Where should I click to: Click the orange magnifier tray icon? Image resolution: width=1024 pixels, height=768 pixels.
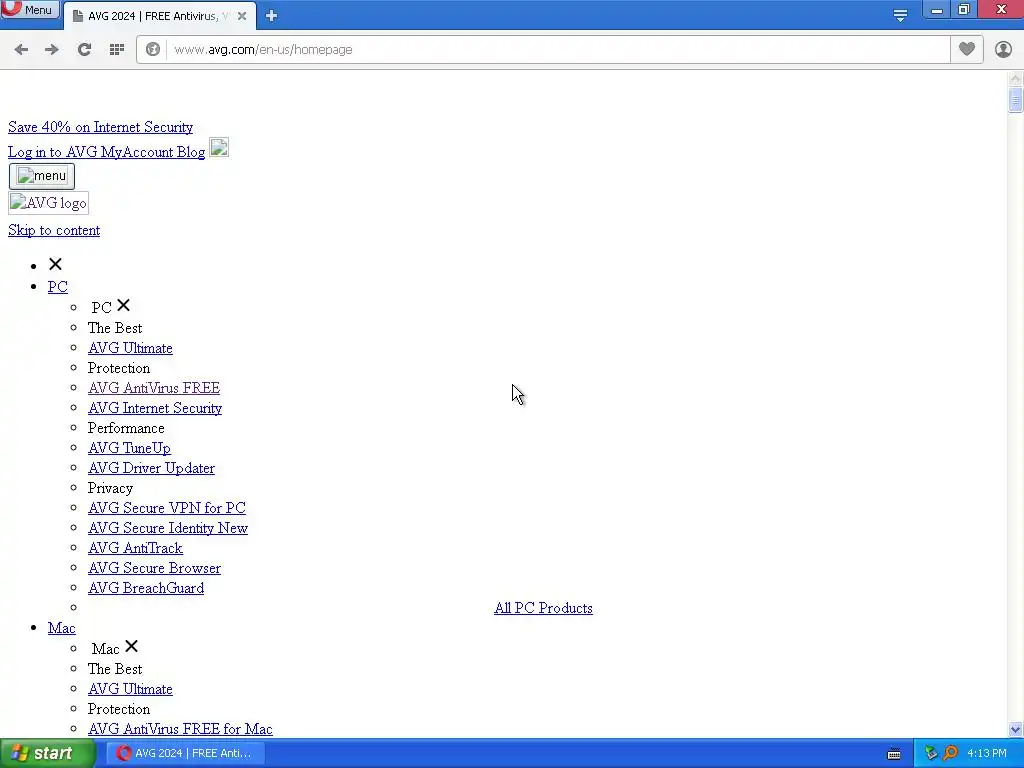(x=951, y=754)
